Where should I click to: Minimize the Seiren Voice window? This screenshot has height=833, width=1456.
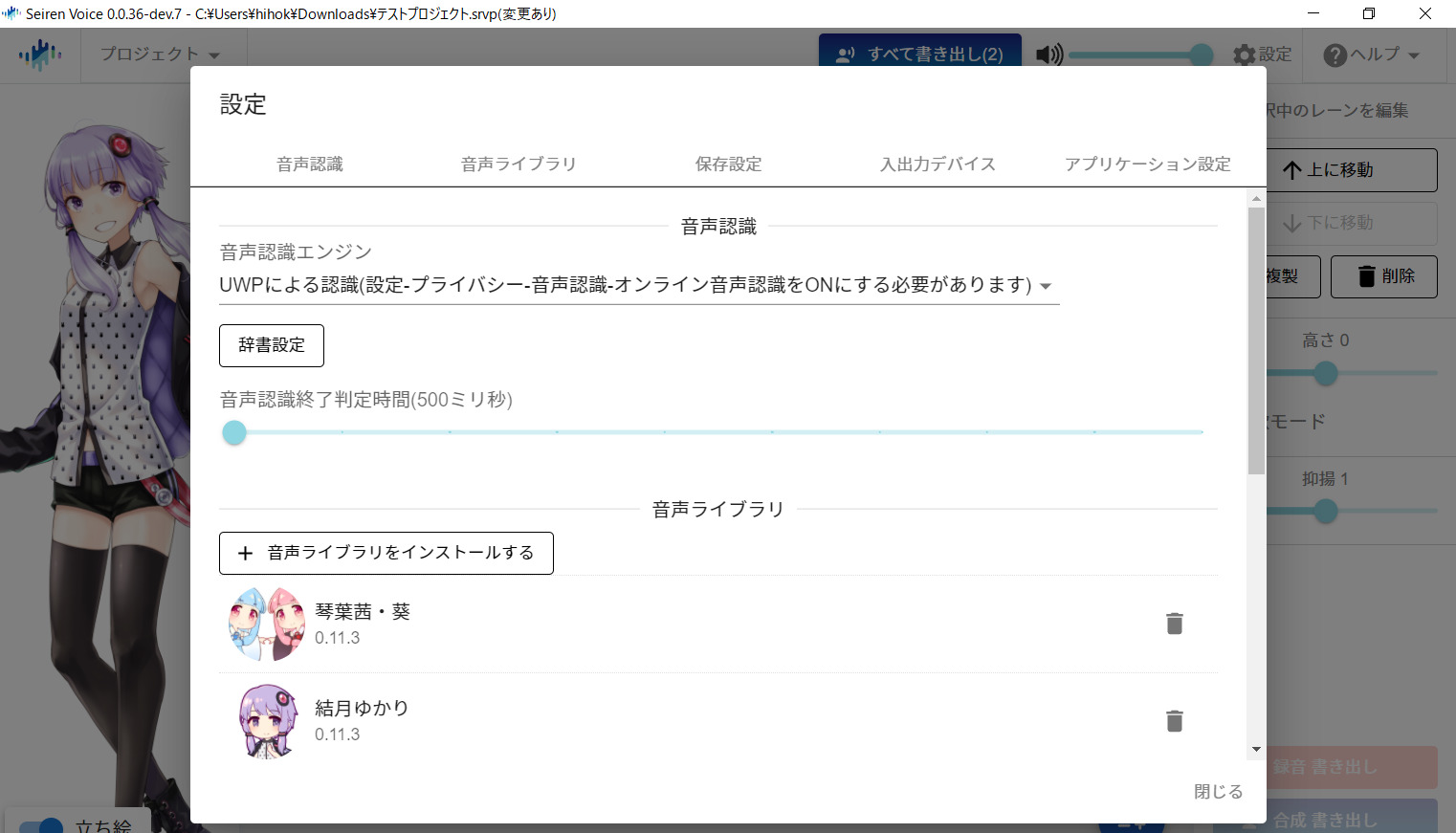click(x=1313, y=13)
